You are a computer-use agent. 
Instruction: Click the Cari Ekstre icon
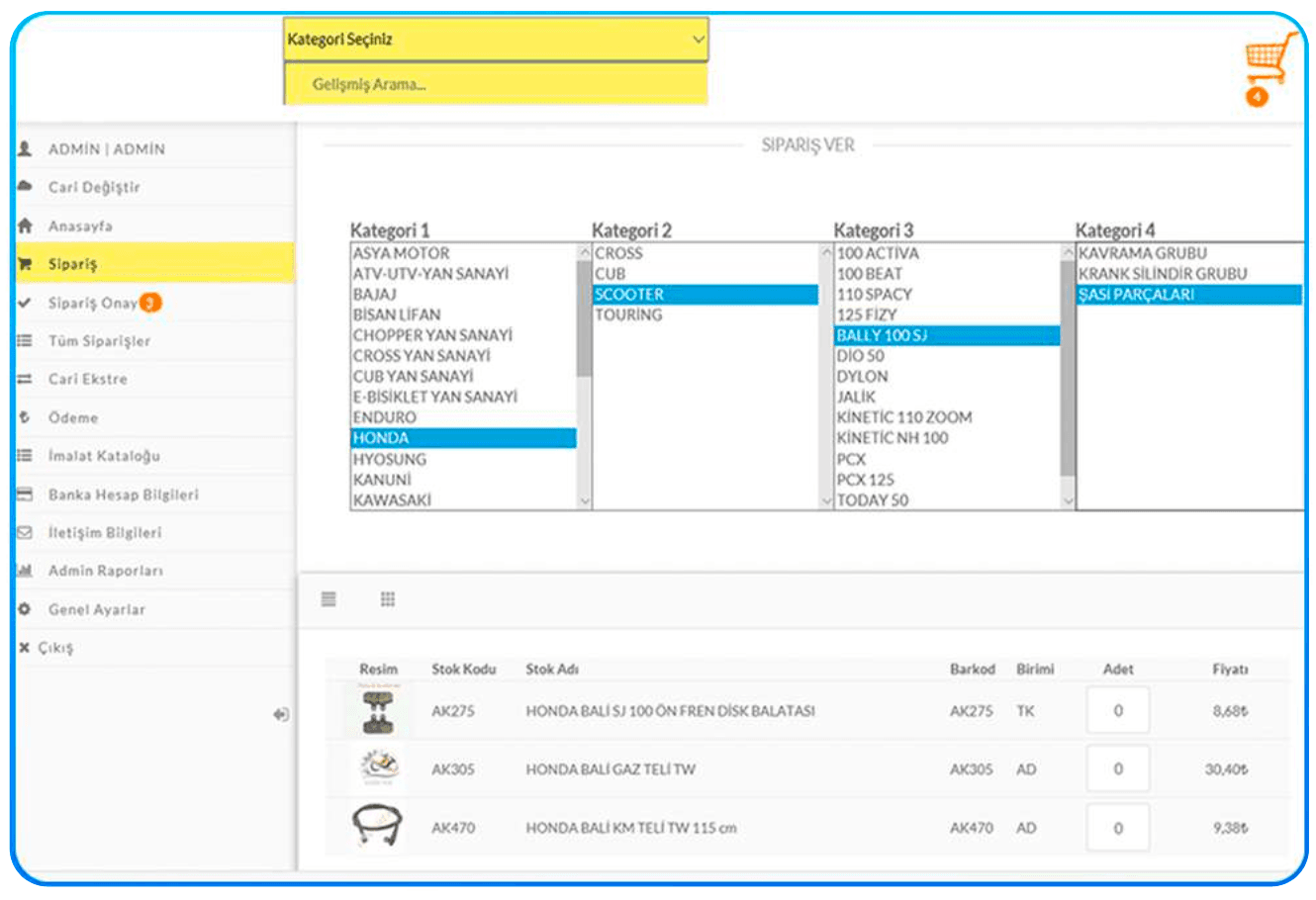[x=26, y=379]
